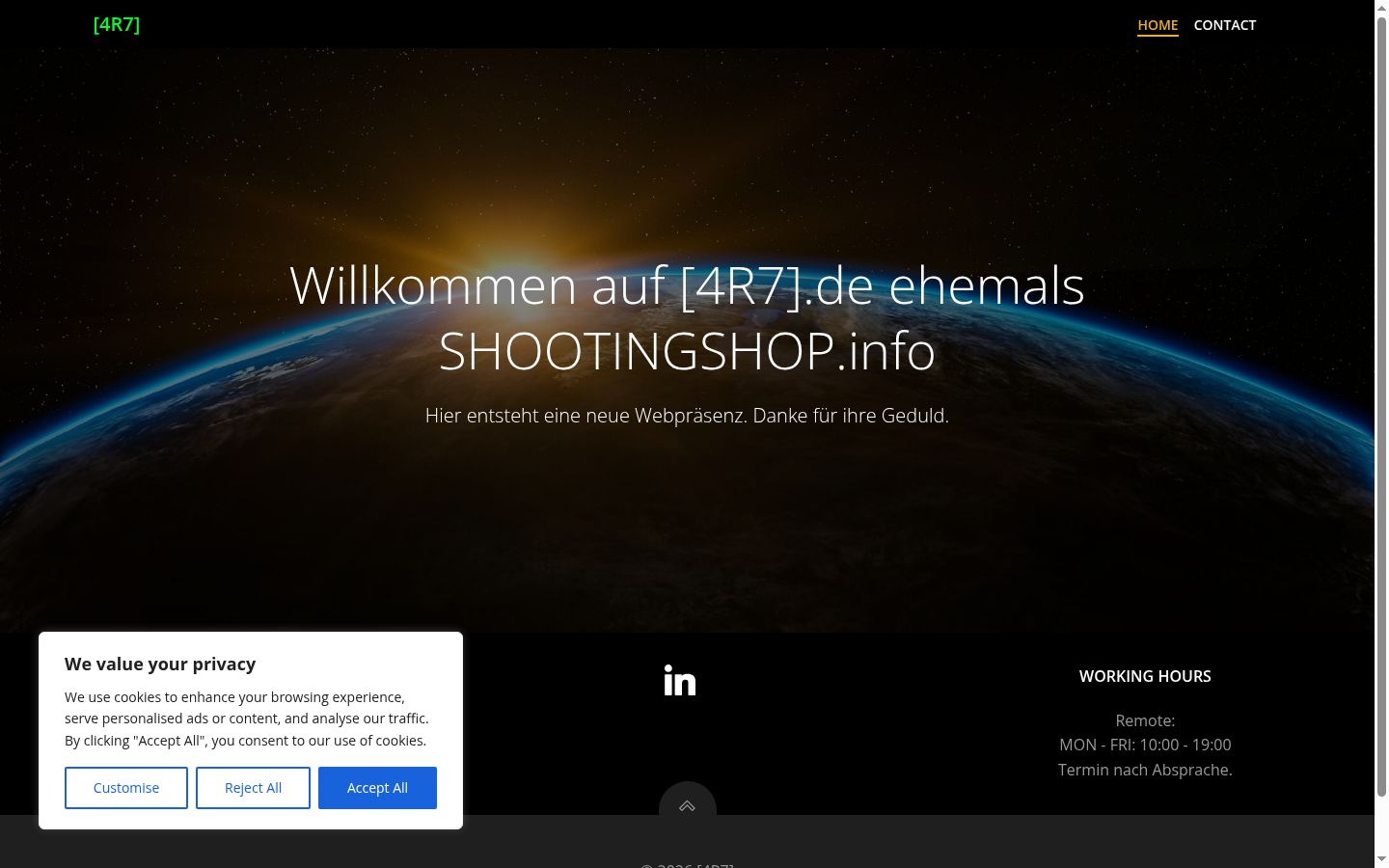Click the [4R7] site logo
This screenshot has height=868, width=1389.
coord(117,24)
